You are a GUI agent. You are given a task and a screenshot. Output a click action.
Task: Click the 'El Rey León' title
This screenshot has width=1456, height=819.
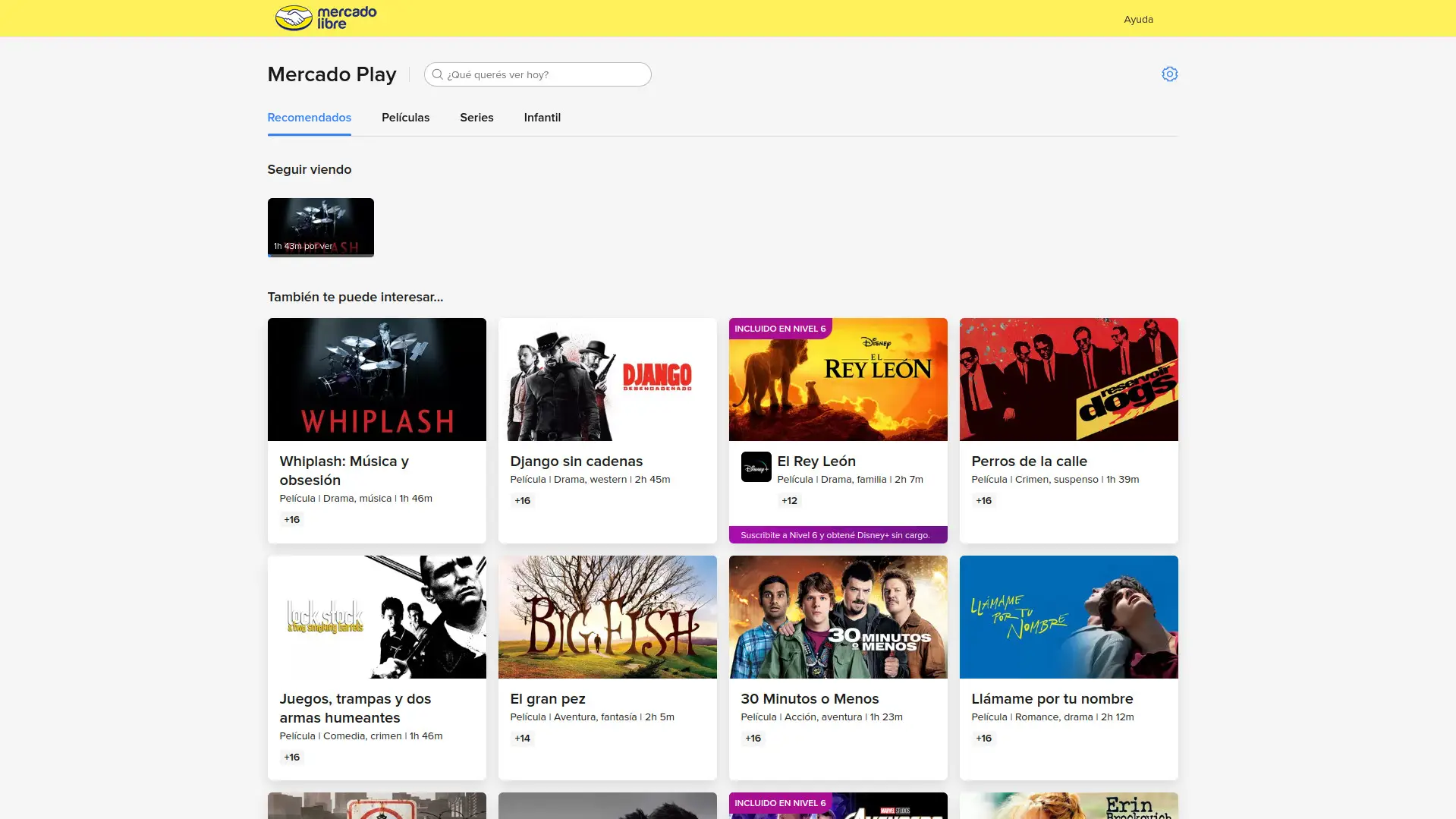(816, 461)
